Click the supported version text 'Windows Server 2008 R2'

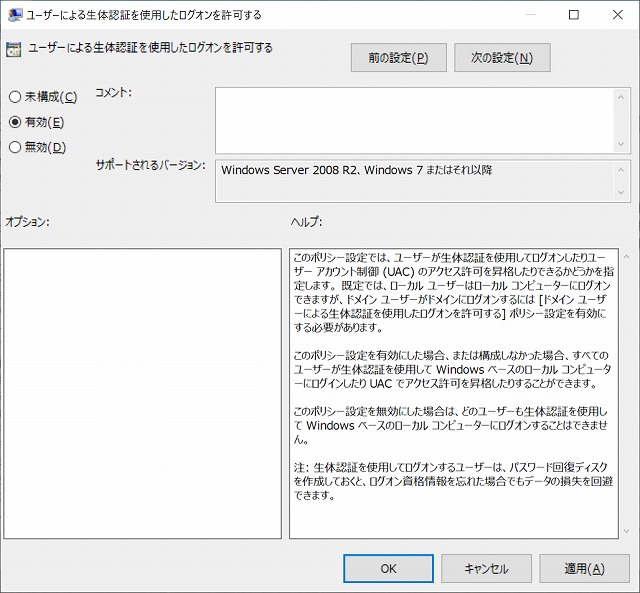(x=289, y=170)
